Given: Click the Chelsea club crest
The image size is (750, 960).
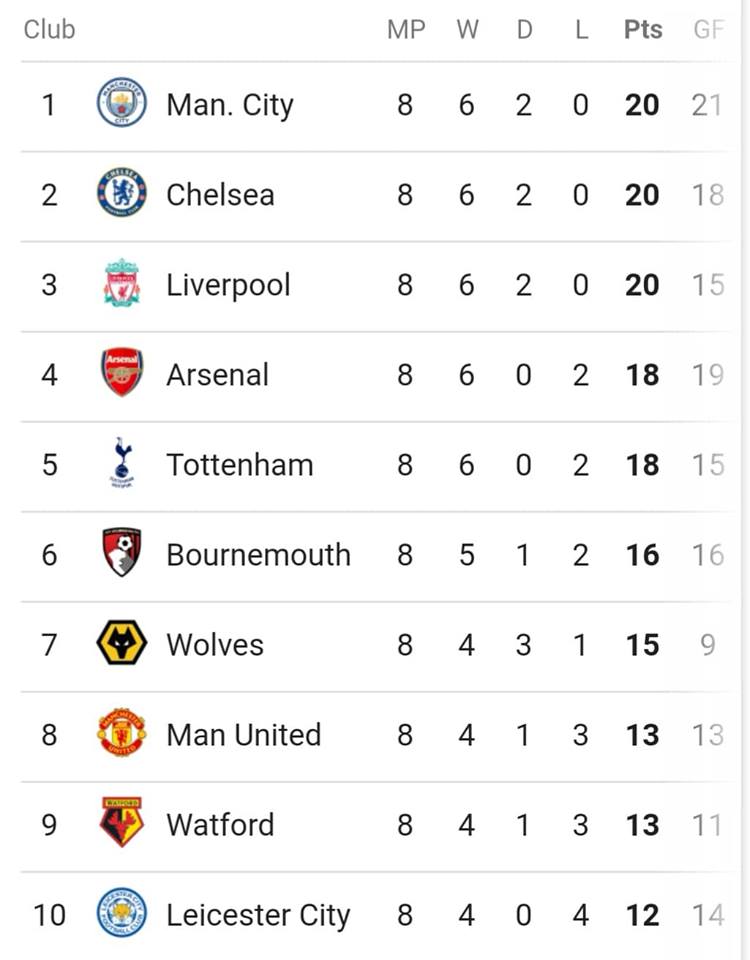Looking at the screenshot, I should tap(122, 192).
